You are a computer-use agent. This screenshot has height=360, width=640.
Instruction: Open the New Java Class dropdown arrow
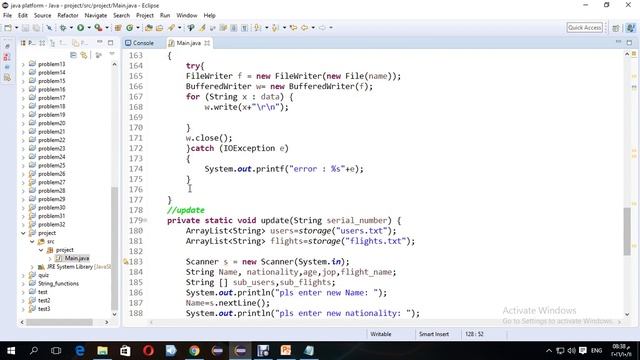coord(138,28)
